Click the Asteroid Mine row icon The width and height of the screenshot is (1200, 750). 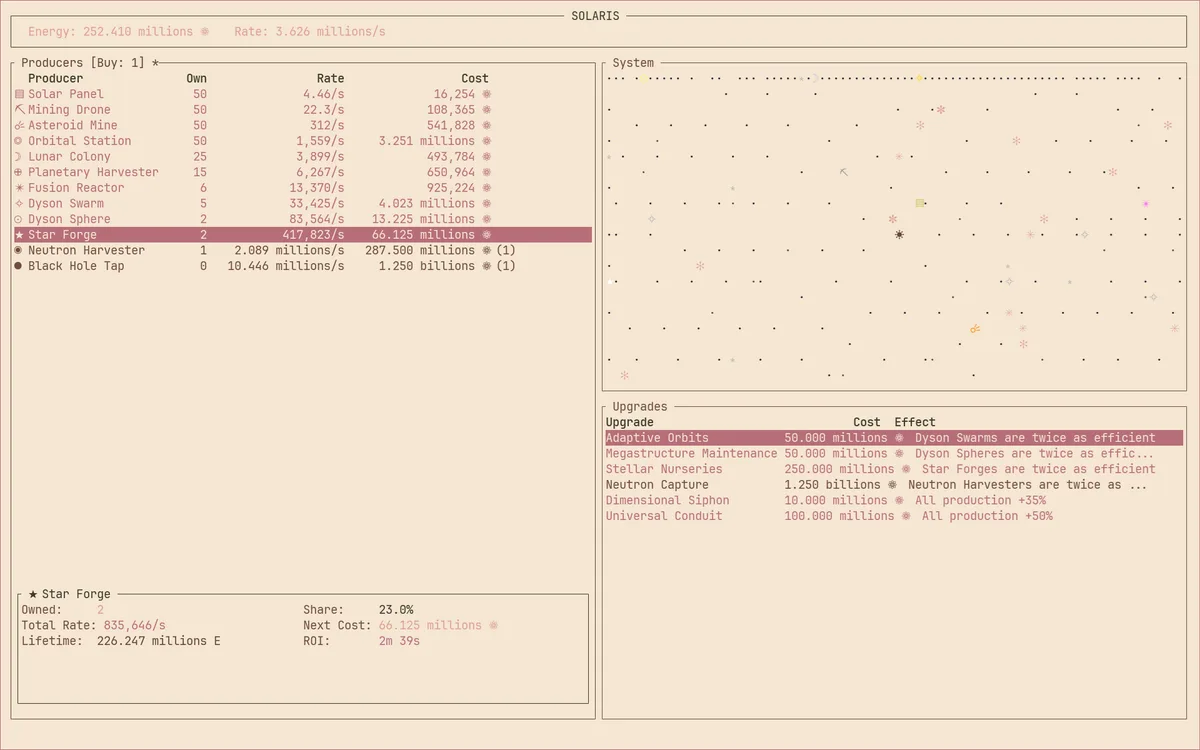tap(19, 126)
